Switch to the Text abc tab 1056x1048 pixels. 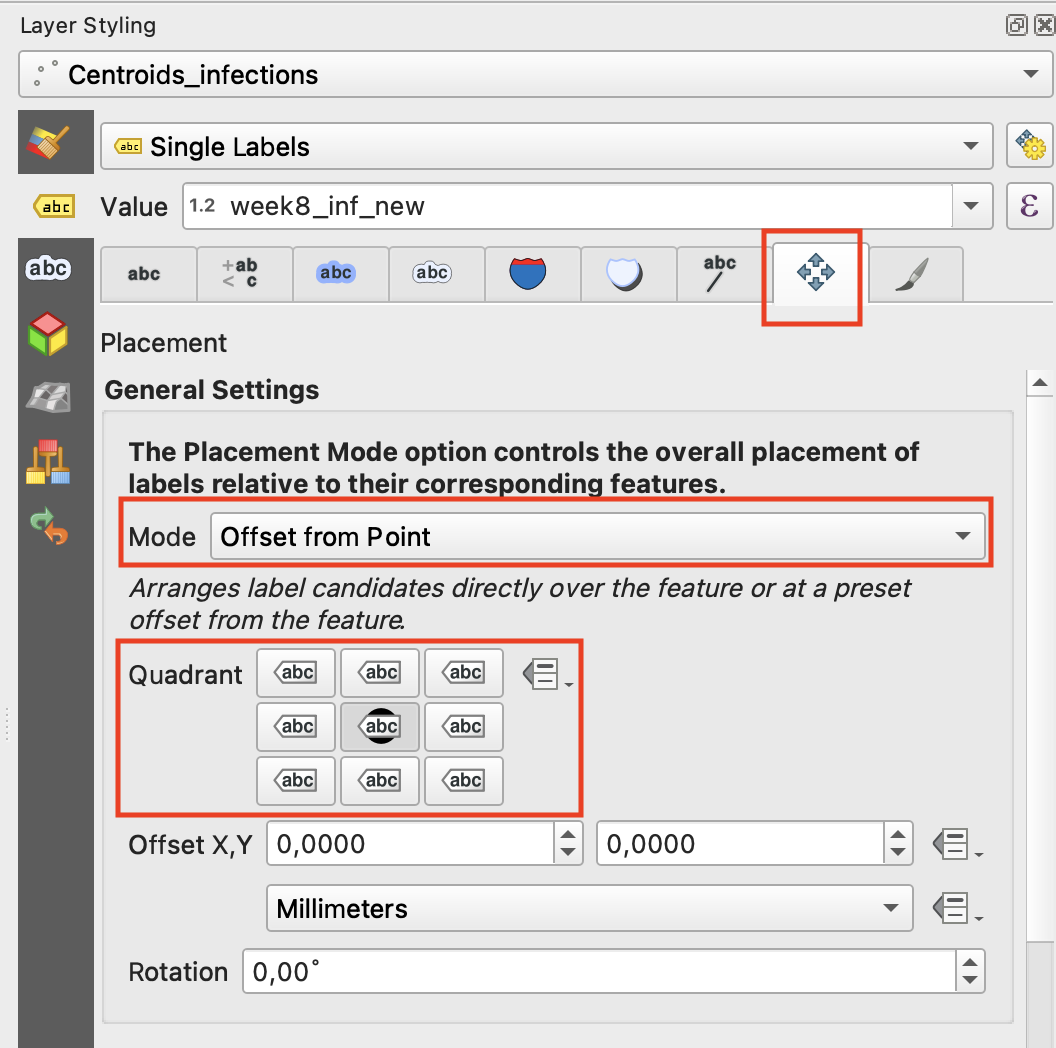tap(146, 274)
